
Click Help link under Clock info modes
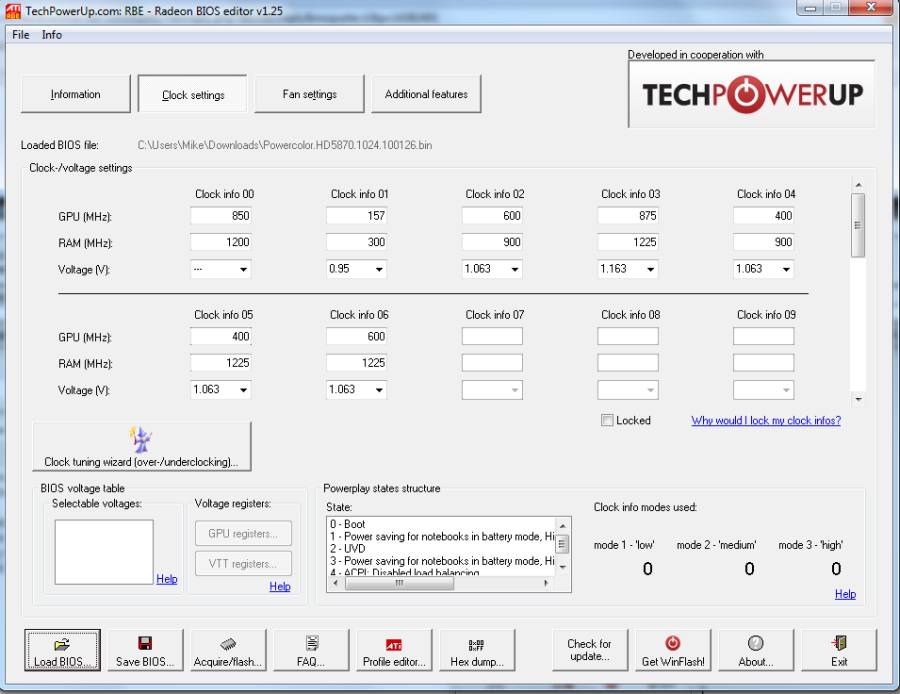pos(845,594)
